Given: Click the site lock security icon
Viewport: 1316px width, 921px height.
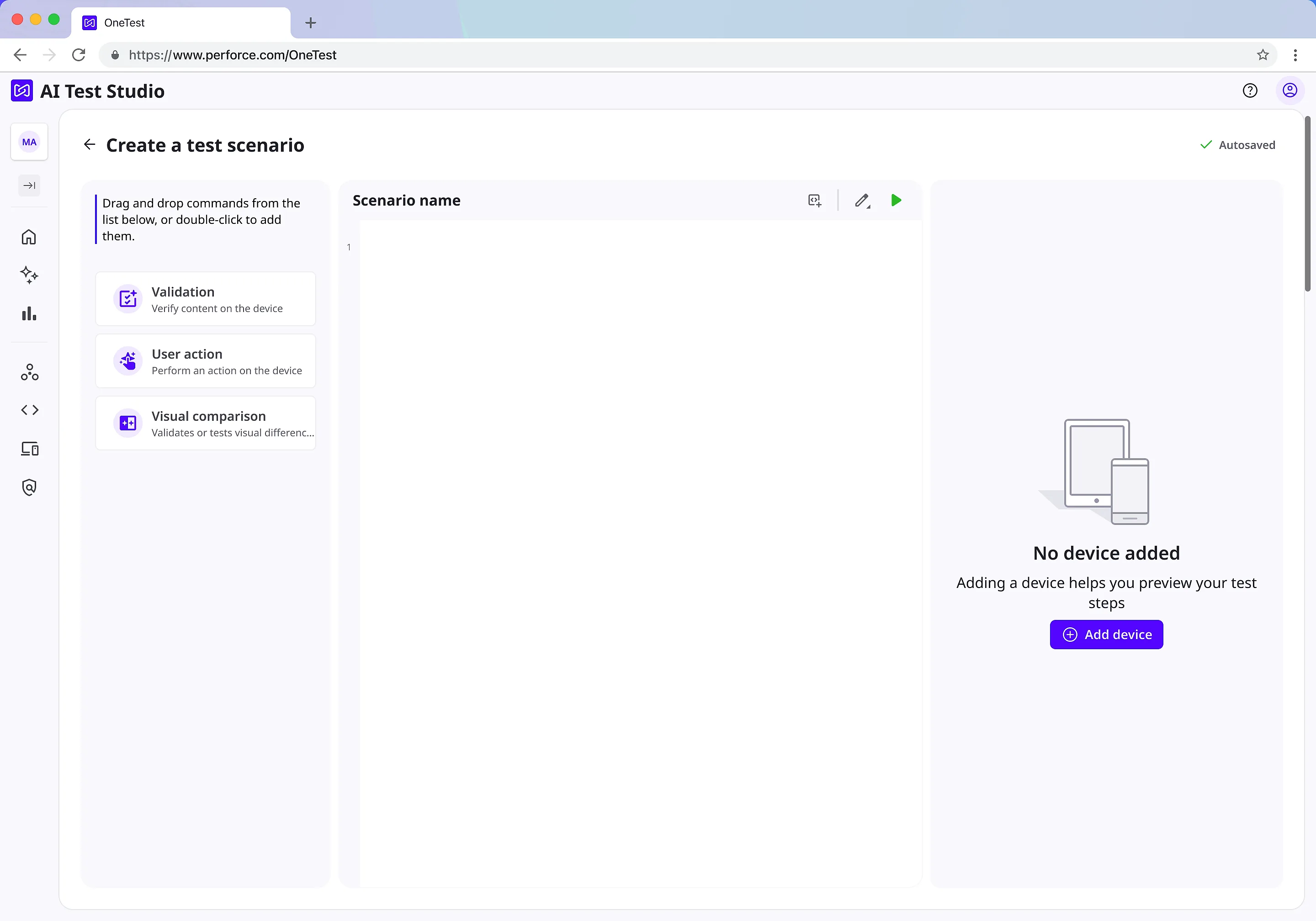Looking at the screenshot, I should [x=115, y=55].
